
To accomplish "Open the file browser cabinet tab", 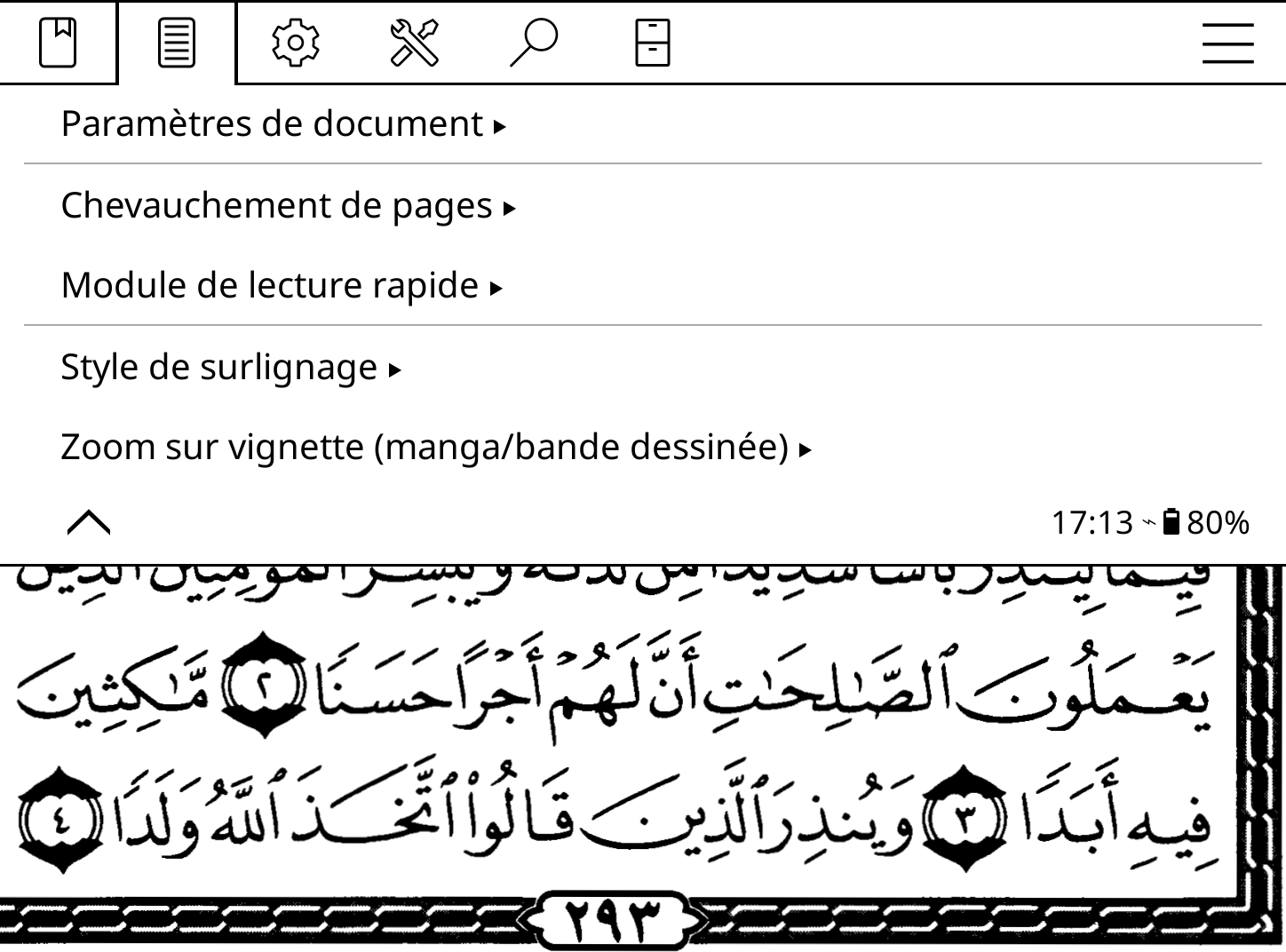I will pos(653,43).
